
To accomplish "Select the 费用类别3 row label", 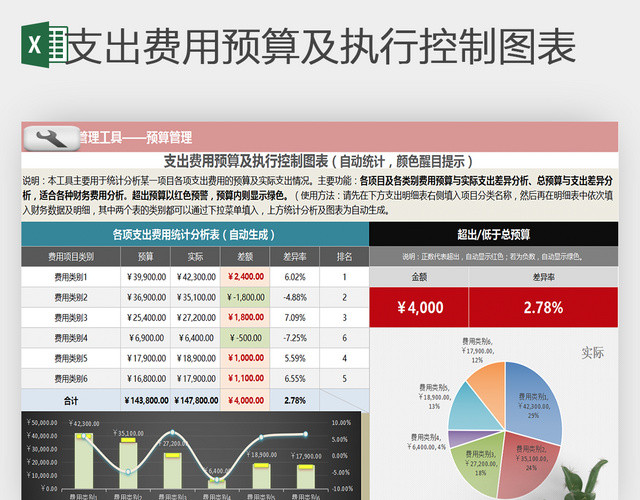I will pyautogui.click(x=71, y=318).
